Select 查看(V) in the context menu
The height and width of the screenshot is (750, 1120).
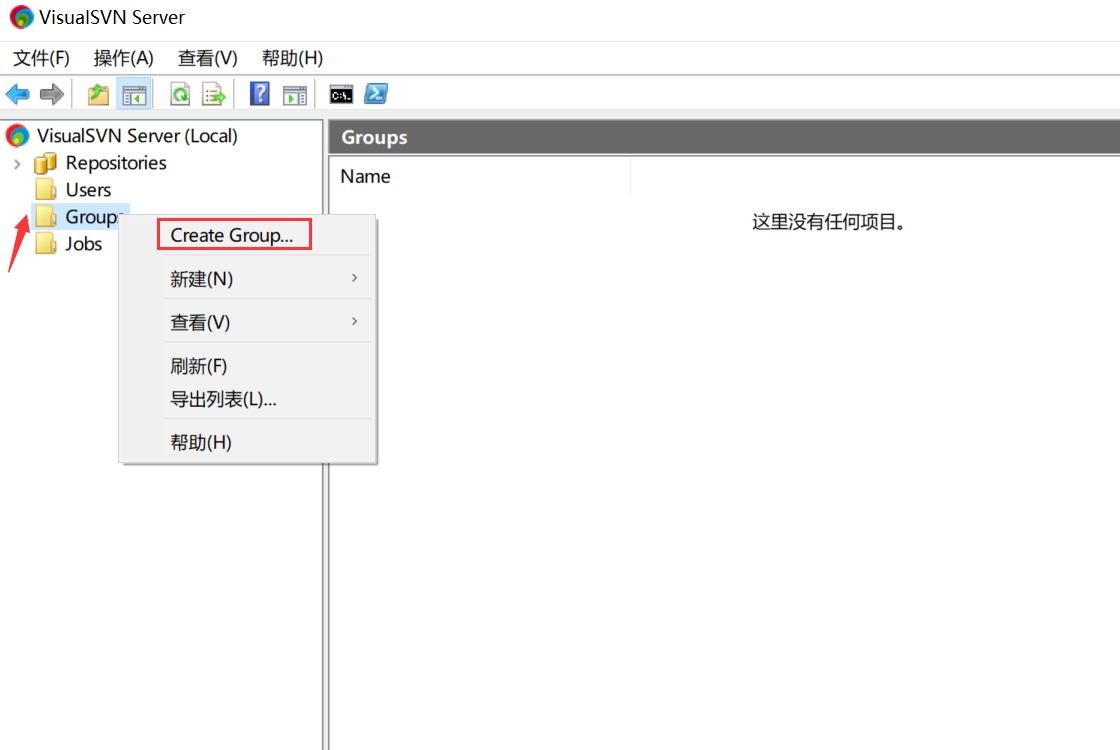(247, 322)
